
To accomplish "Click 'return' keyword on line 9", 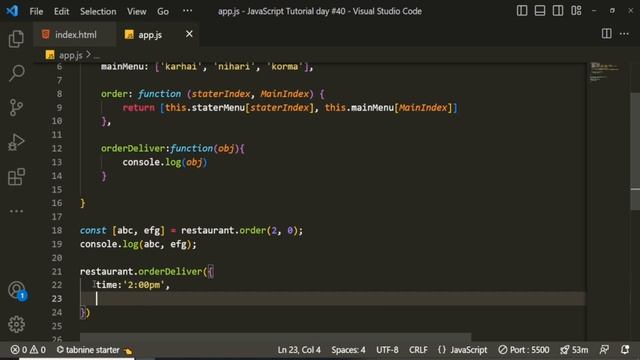I will pyautogui.click(x=138, y=108).
